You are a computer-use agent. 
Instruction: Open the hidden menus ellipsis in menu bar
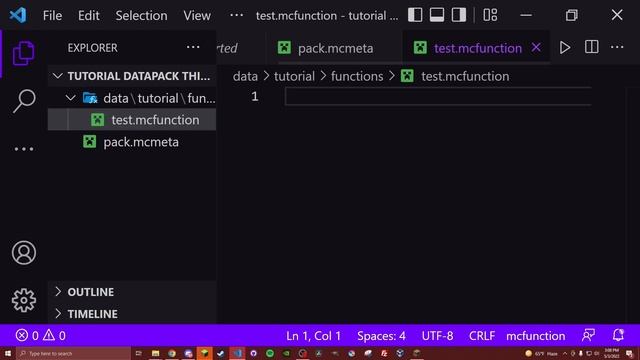236,16
